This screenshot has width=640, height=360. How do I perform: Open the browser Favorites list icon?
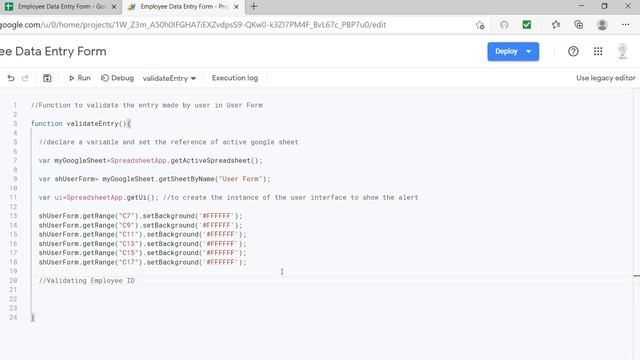(x=556, y=25)
